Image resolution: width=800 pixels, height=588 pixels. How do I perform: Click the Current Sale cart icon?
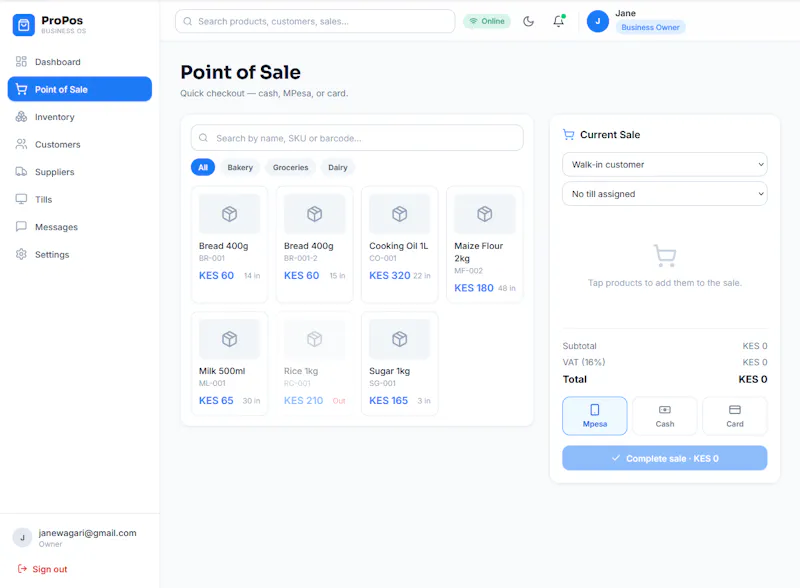pos(568,135)
